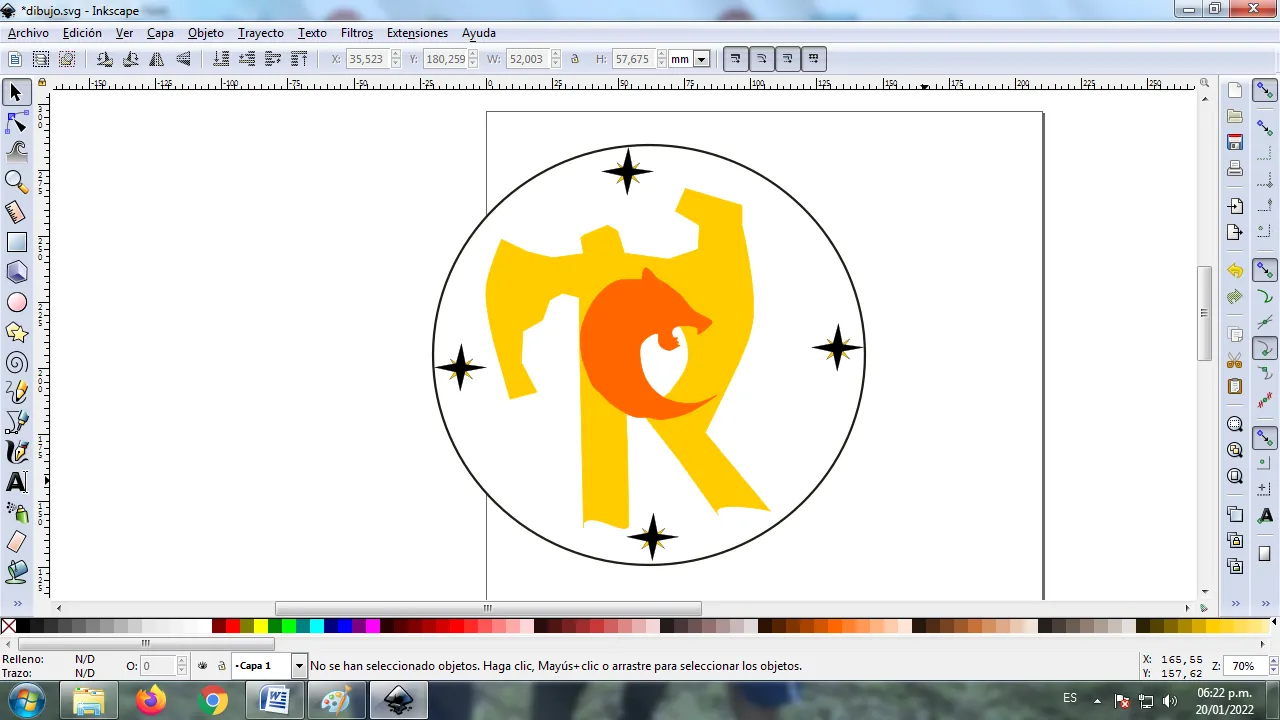
Task: Toggle the width/height ratio lock
Action: [575, 59]
